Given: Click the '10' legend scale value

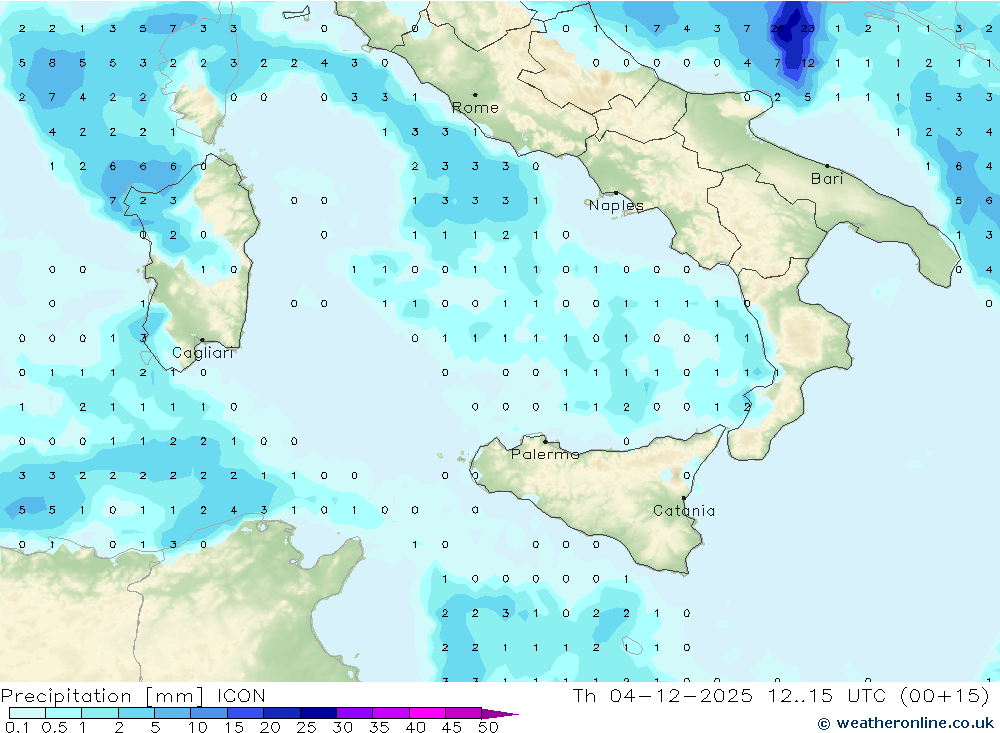Looking at the screenshot, I should (198, 727).
